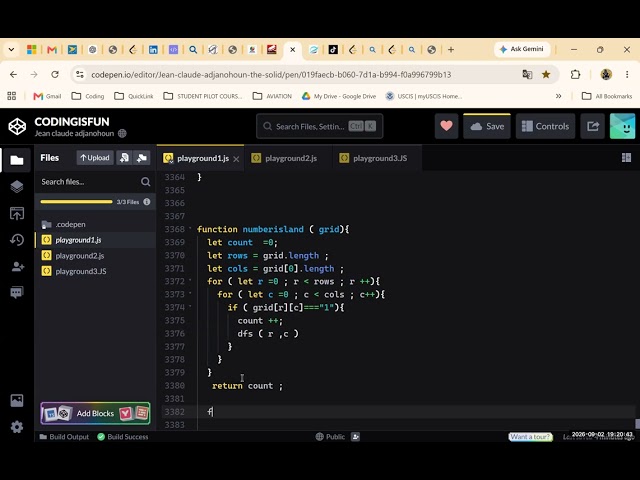Click the share export icon button
The width and height of the screenshot is (640, 480).
point(593,126)
